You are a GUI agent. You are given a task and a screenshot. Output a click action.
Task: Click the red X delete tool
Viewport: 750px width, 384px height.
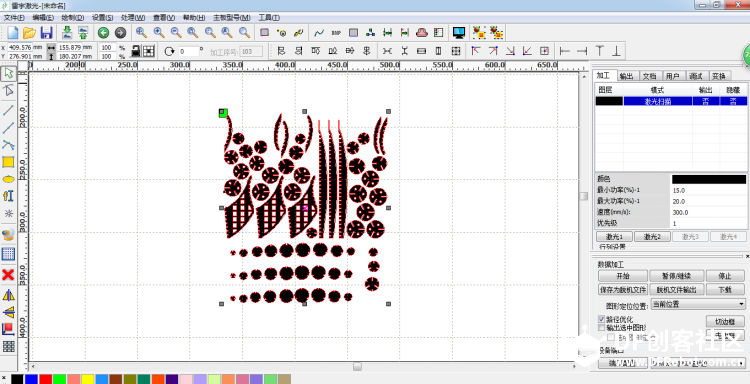click(x=8, y=275)
